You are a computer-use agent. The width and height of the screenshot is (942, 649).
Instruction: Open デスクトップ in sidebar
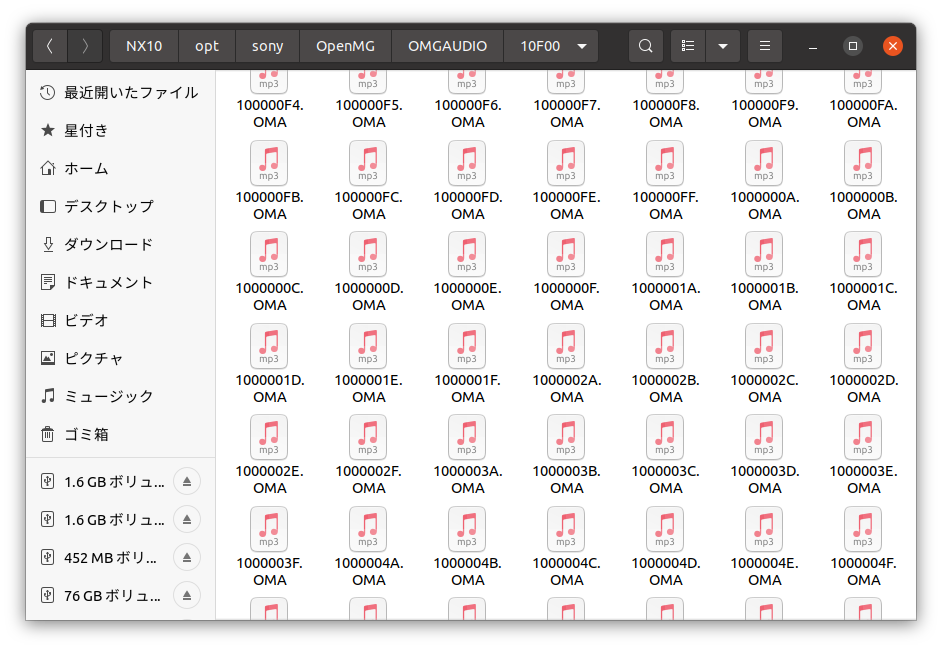[x=120, y=206]
